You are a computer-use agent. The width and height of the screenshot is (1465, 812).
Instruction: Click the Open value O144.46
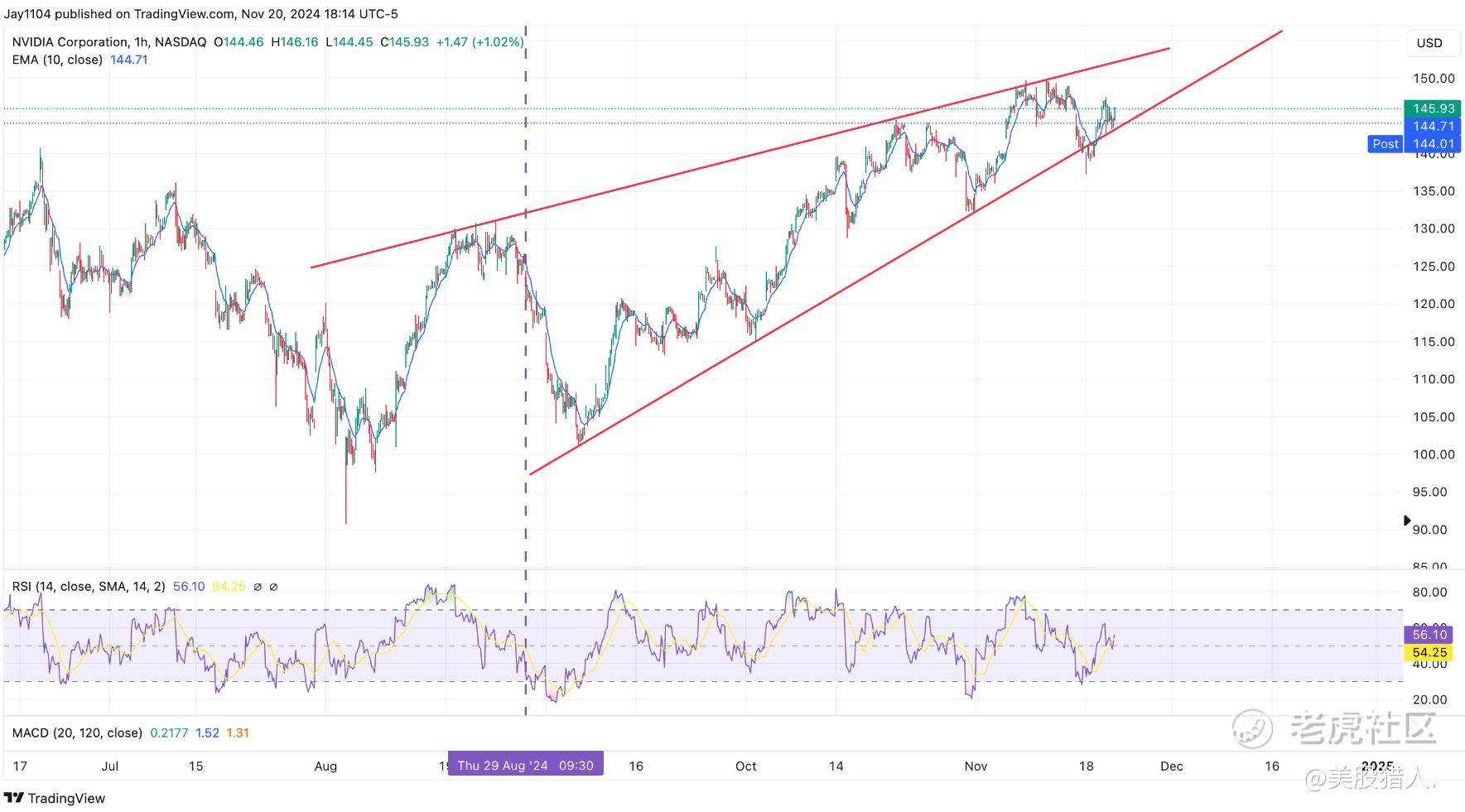point(239,41)
